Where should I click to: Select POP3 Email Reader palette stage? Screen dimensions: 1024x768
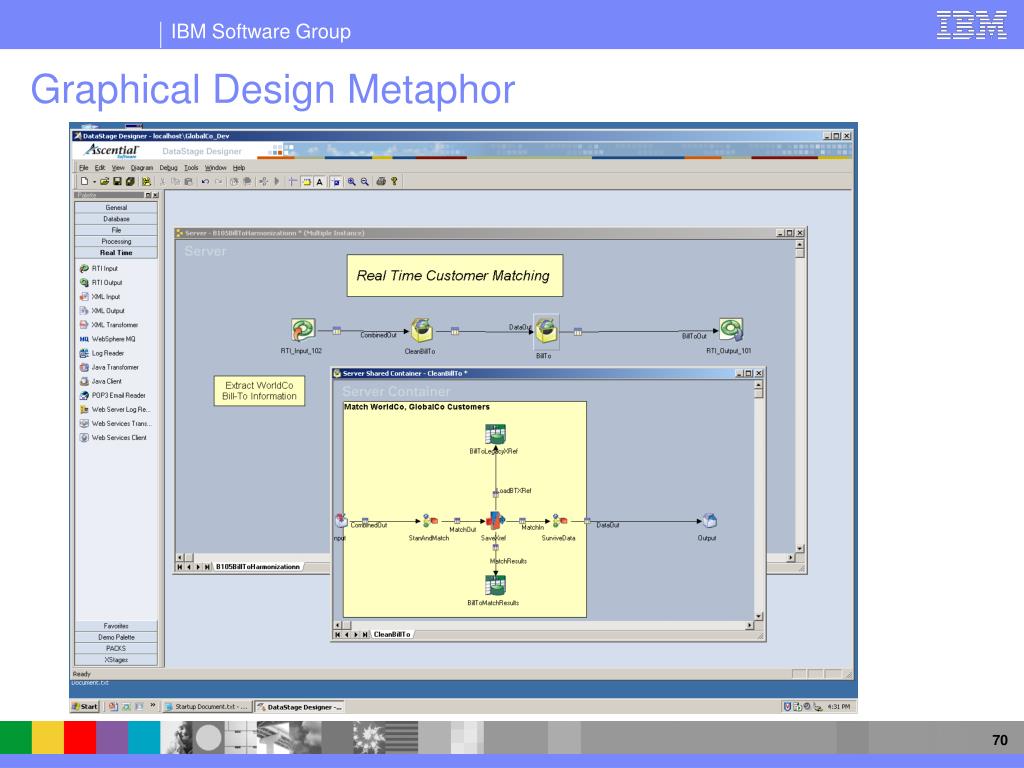tap(112, 395)
